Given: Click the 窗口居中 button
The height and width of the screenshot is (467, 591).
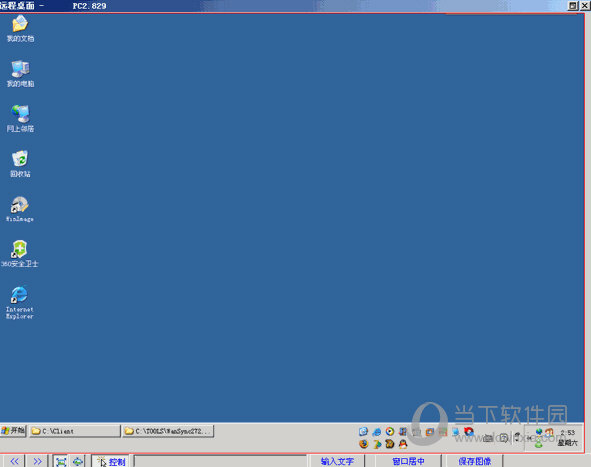Looking at the screenshot, I should pyautogui.click(x=408, y=461).
